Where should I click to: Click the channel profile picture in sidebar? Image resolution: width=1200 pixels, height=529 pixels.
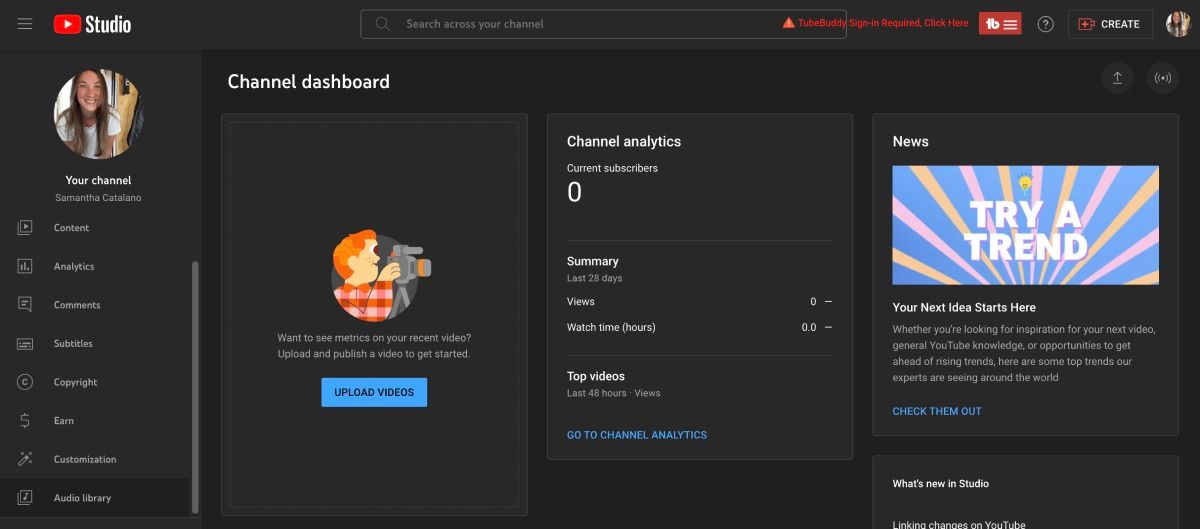point(98,114)
